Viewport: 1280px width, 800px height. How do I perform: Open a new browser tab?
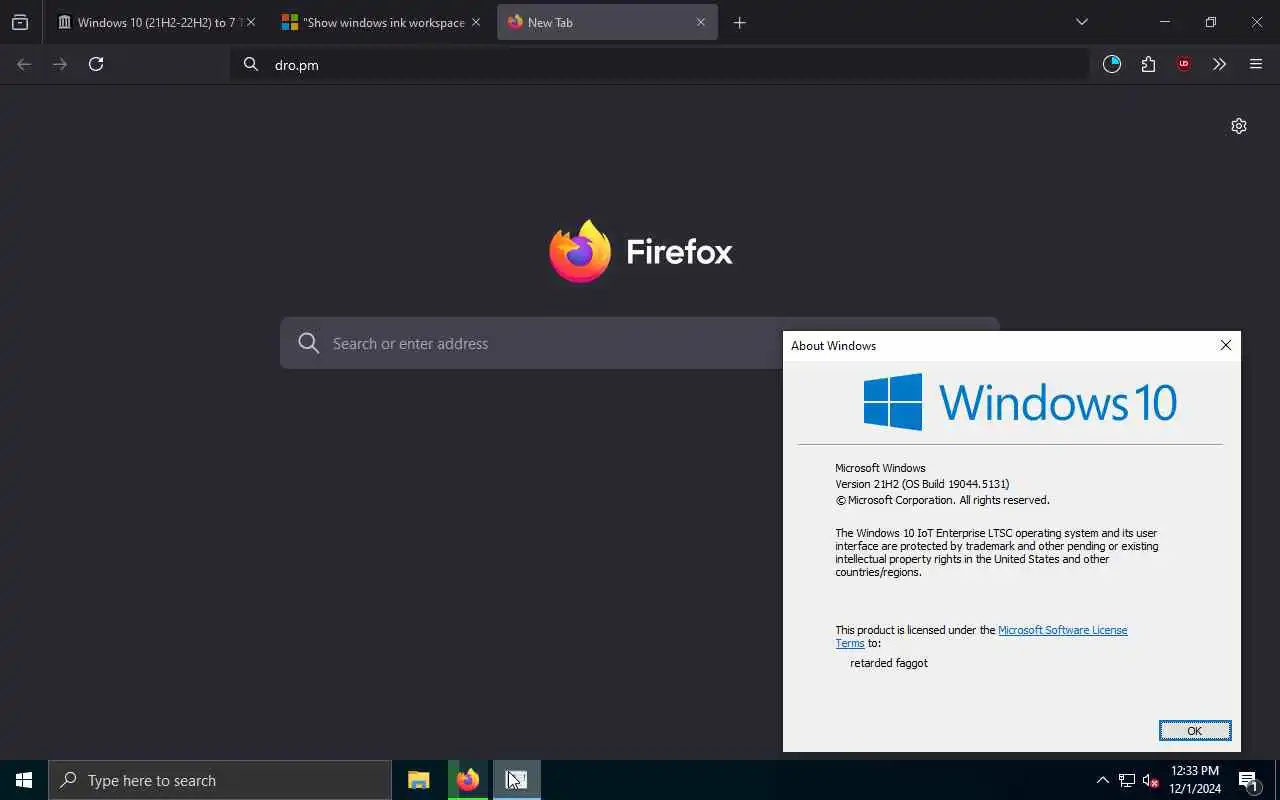[x=740, y=22]
